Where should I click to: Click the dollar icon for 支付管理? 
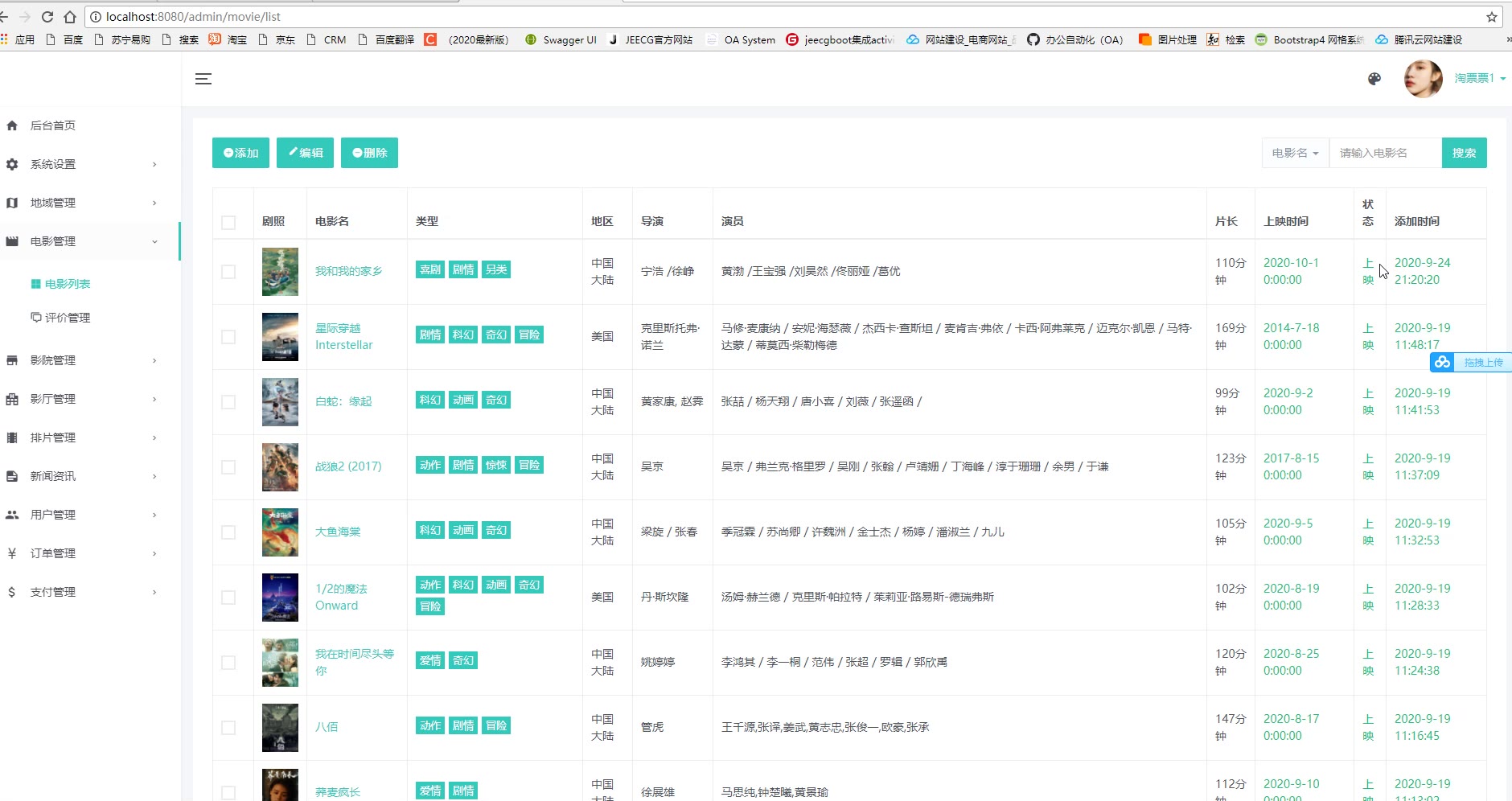click(x=12, y=592)
